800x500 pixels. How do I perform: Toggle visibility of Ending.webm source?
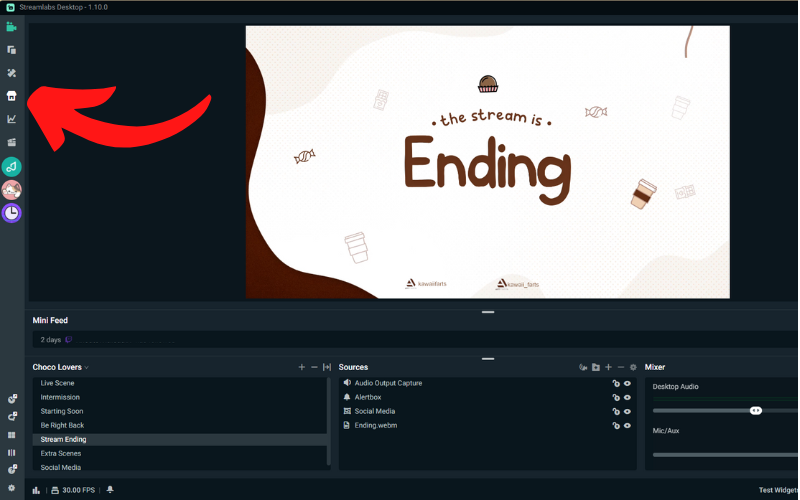pyautogui.click(x=627, y=425)
